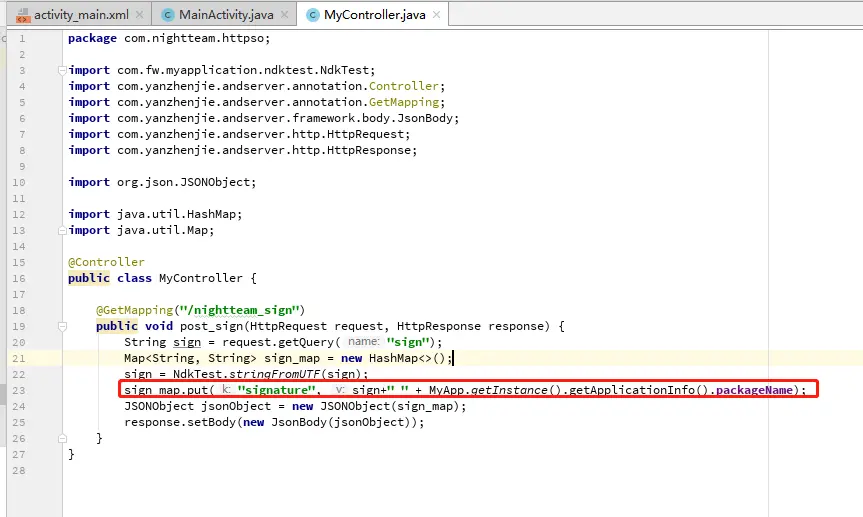
Task: Click packageName field reference
Action: point(754,390)
